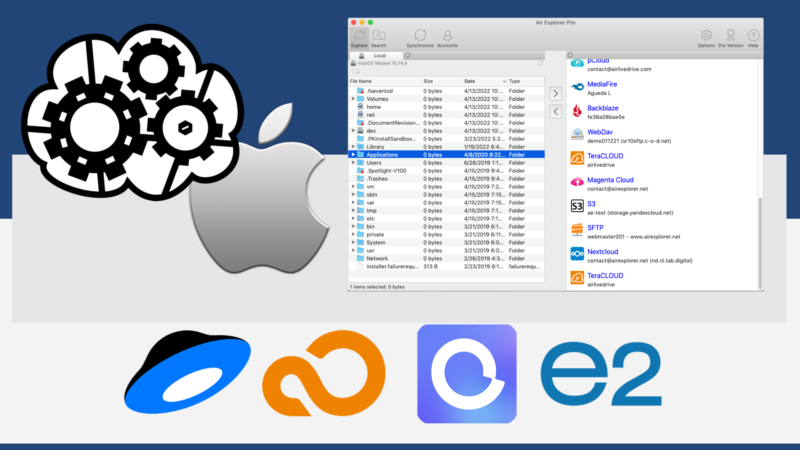The image size is (800, 450).
Task: Open the MediaFire account link
Action: (602, 84)
